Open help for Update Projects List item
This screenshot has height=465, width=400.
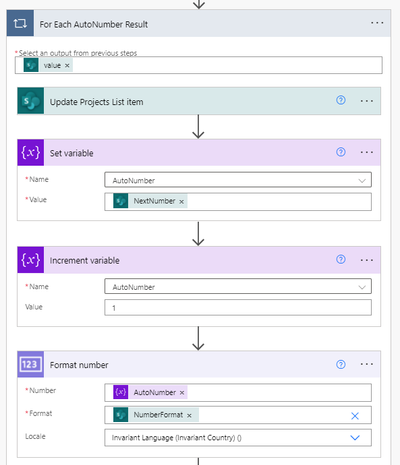pyautogui.click(x=341, y=100)
